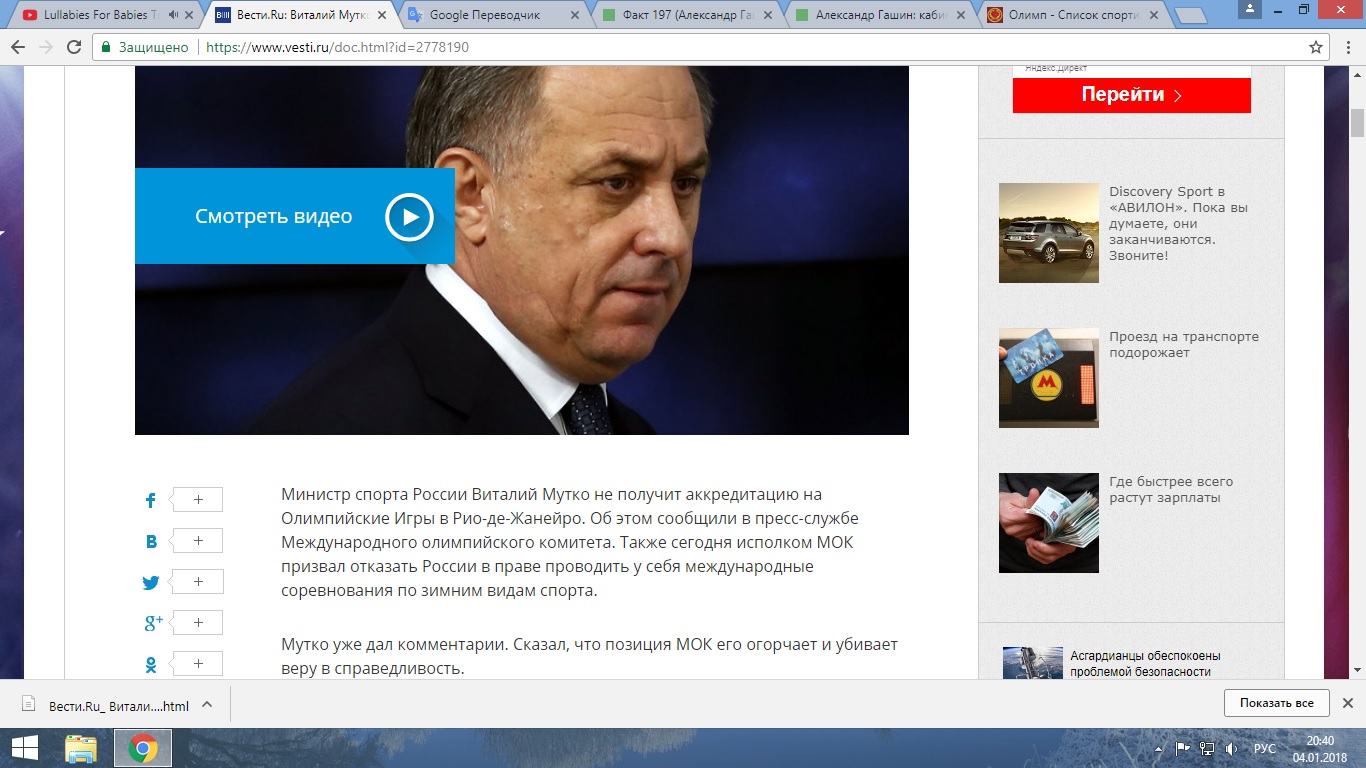The width and height of the screenshot is (1366, 768).
Task: Open the network tray icon
Action: pyautogui.click(x=1208, y=748)
